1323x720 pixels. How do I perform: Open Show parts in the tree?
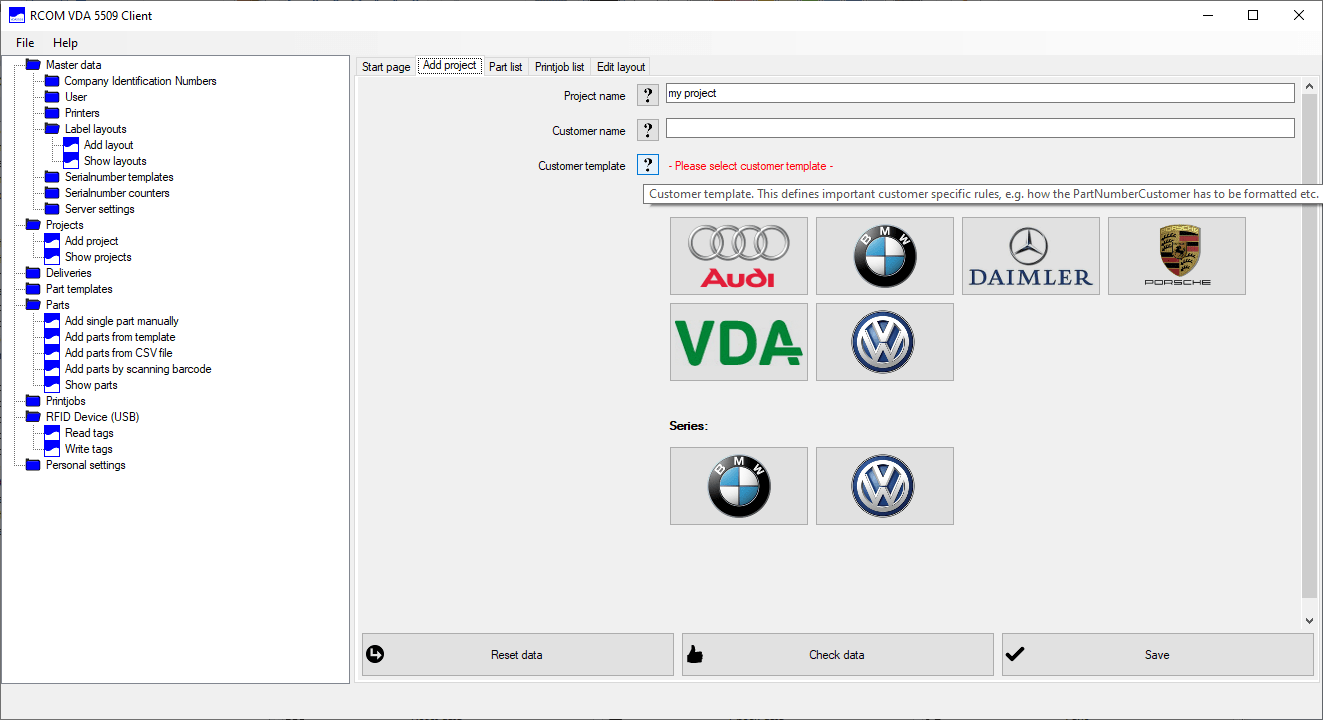[91, 385]
